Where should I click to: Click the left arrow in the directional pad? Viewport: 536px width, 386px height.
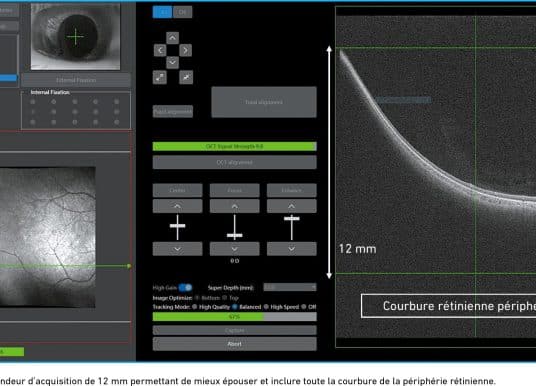tap(160, 50)
